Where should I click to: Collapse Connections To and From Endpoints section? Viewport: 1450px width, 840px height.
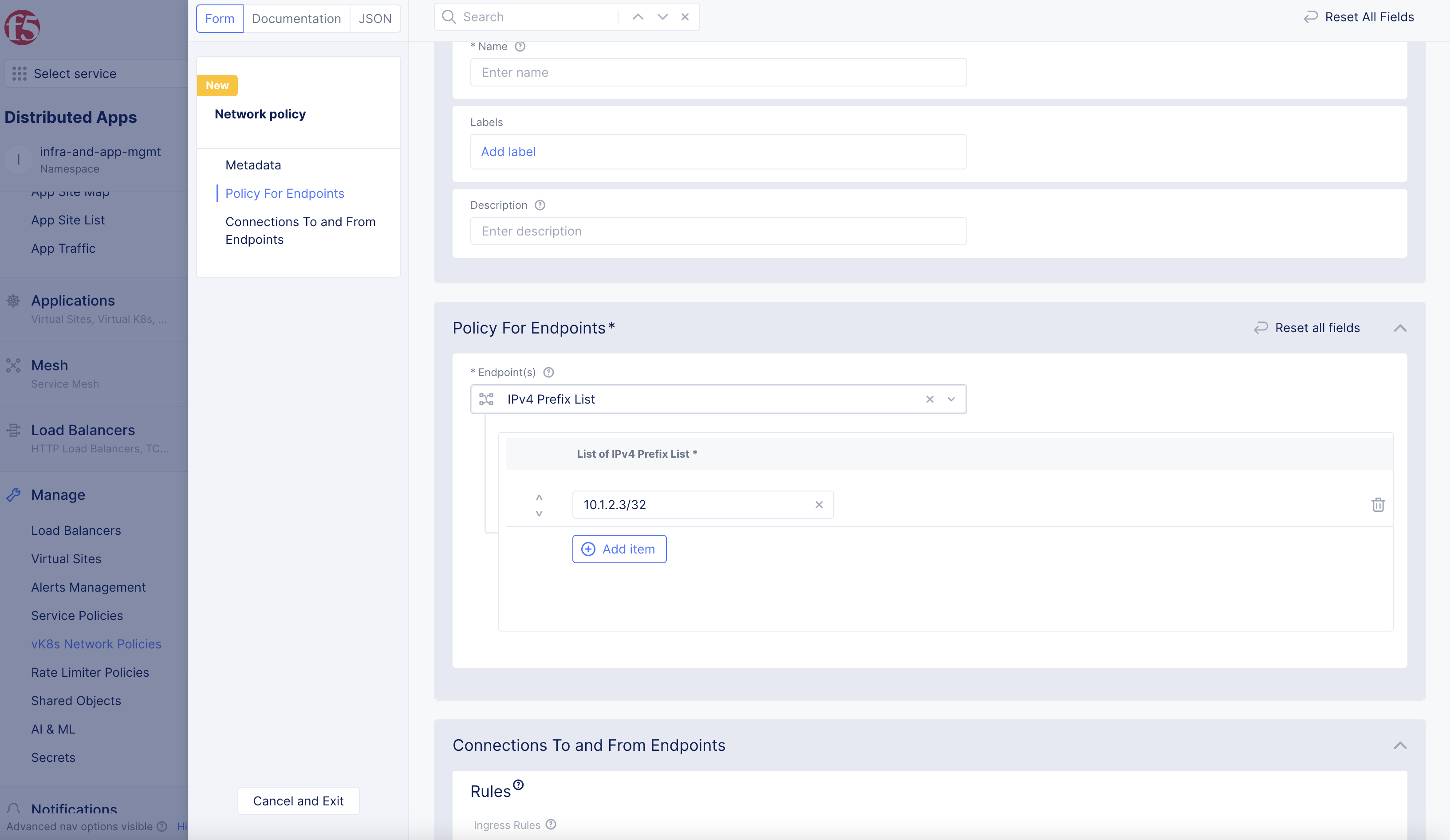1400,746
